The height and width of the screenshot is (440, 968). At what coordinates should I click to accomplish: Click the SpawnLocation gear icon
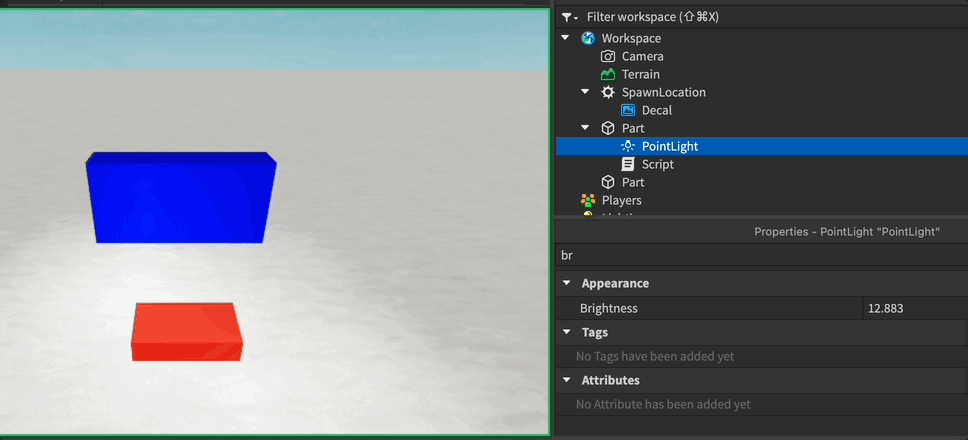coord(608,93)
